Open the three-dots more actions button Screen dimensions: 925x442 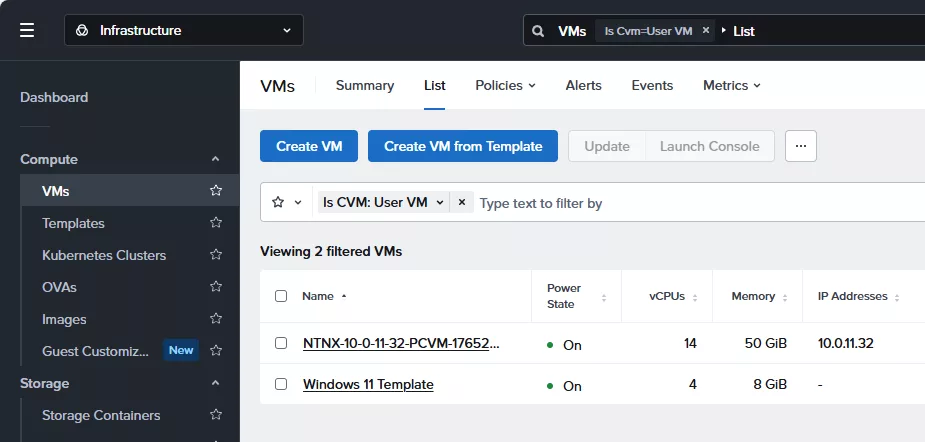coord(800,146)
